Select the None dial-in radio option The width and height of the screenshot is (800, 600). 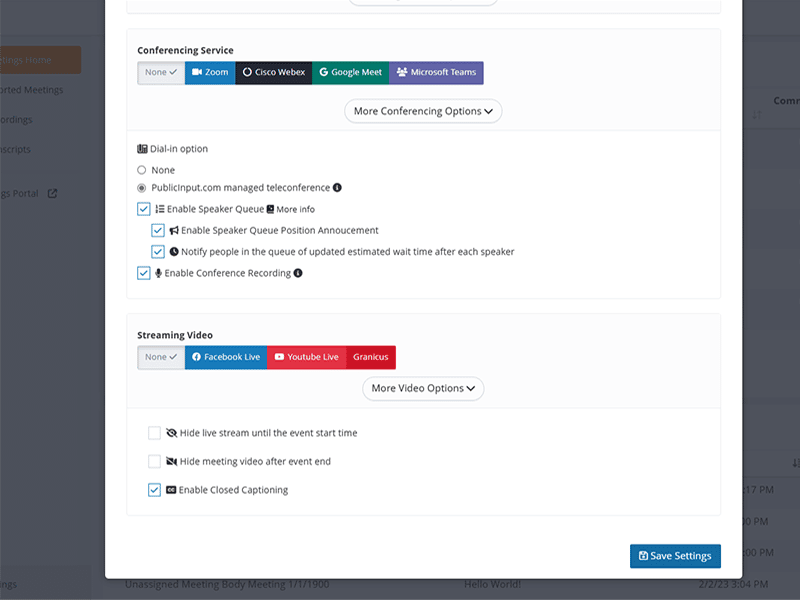pos(142,170)
